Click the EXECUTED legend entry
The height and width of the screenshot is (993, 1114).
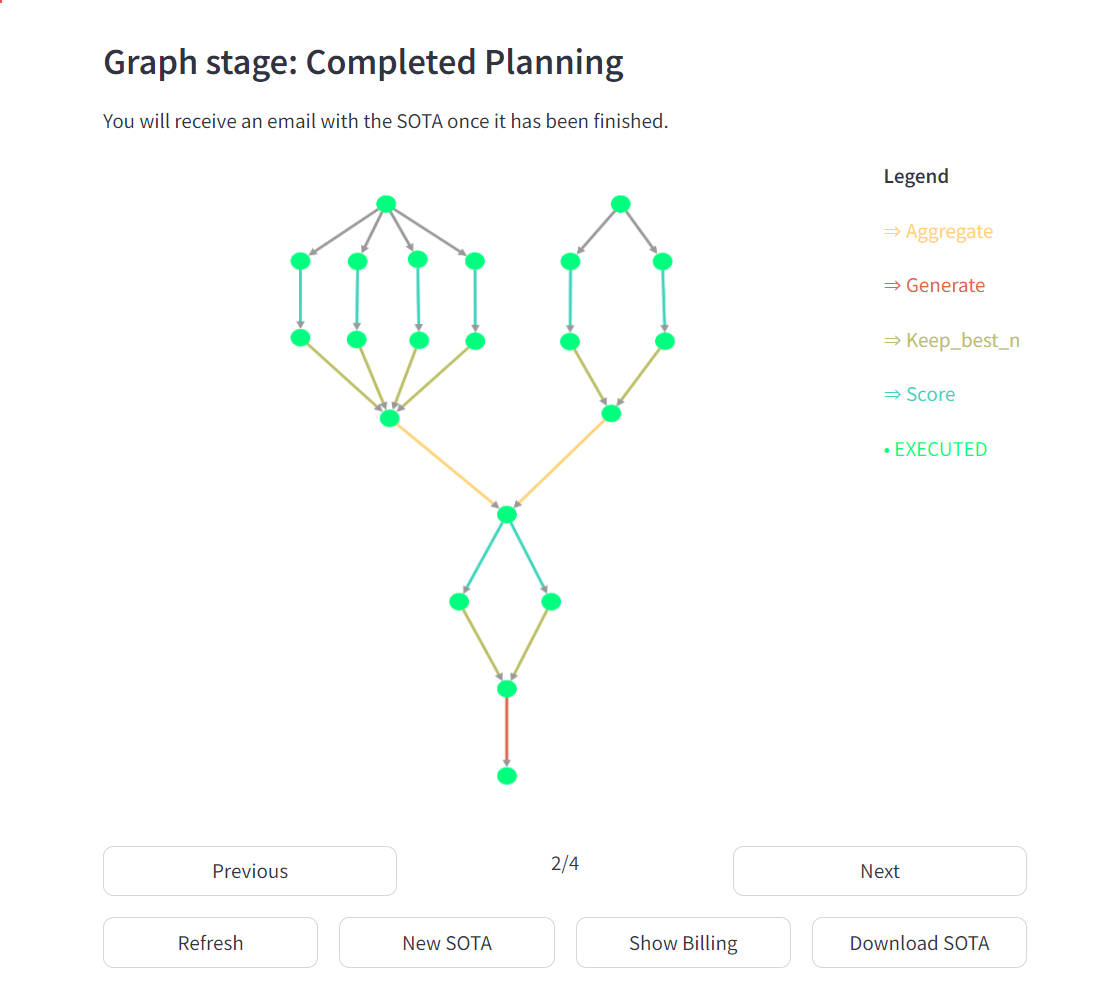935,449
